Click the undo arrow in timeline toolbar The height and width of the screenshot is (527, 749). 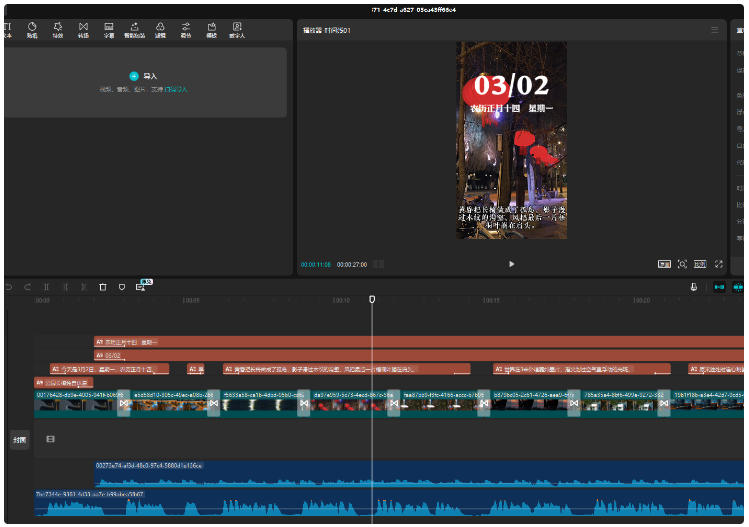(x=9, y=287)
